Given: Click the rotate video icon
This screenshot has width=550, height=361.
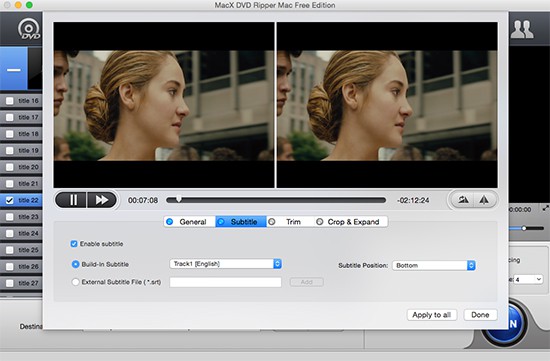Looking at the screenshot, I should pyautogui.click(x=463, y=200).
